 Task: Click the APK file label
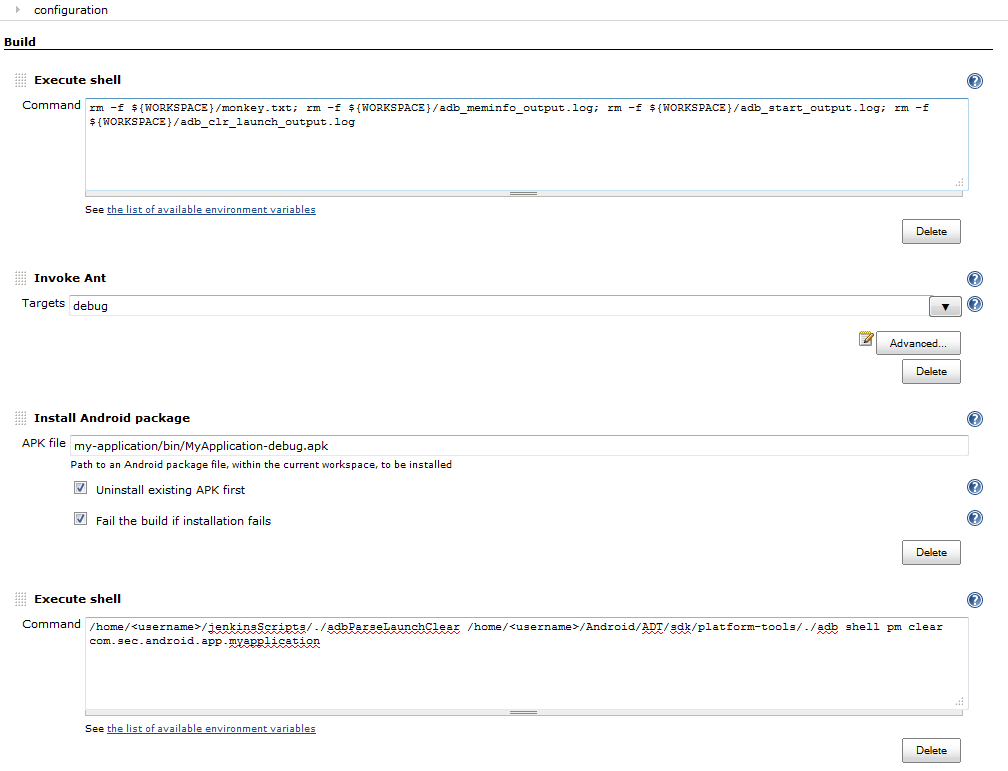pos(44,443)
